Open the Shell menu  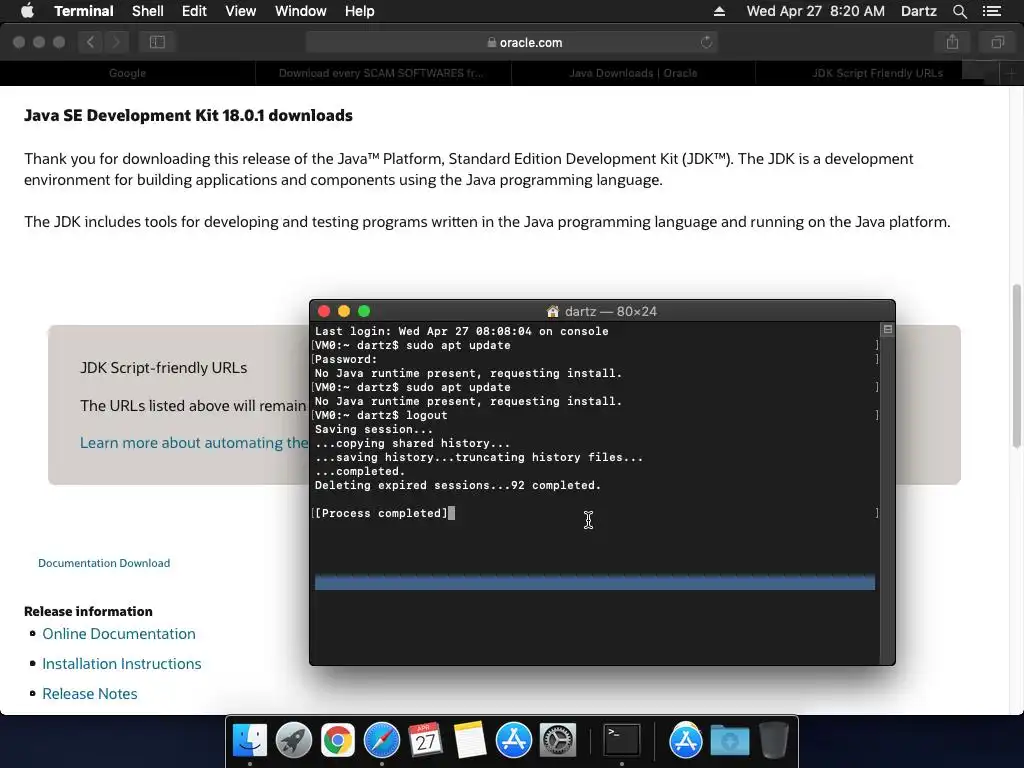point(148,11)
